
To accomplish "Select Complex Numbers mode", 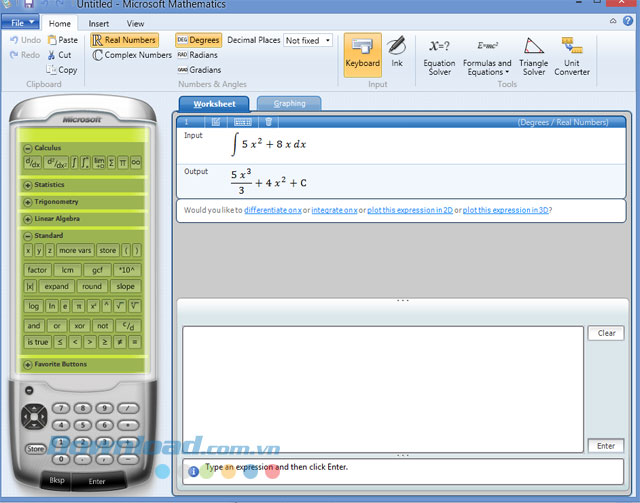I will pos(131,55).
